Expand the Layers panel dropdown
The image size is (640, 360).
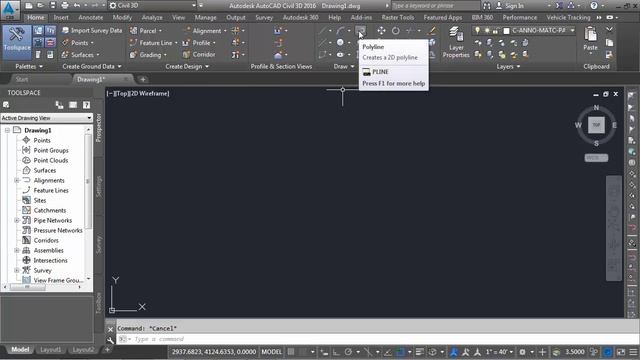tap(518, 67)
